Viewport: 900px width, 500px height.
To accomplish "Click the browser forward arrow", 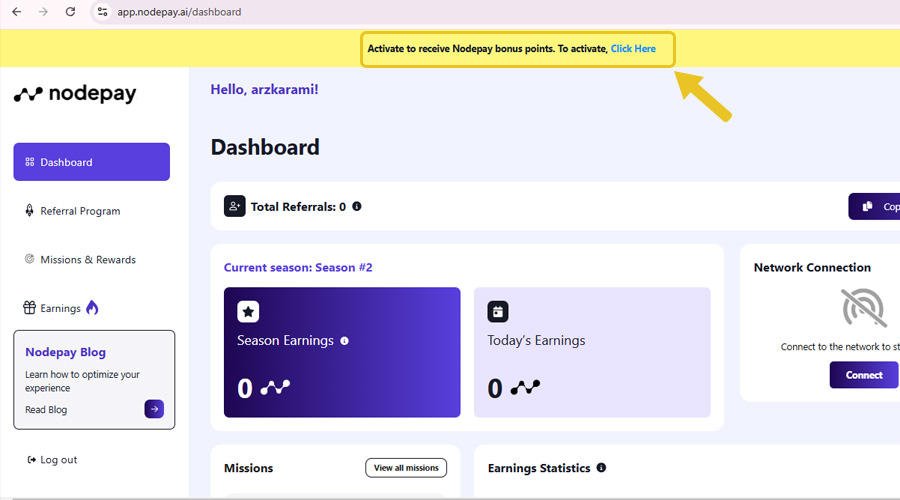I will (43, 11).
